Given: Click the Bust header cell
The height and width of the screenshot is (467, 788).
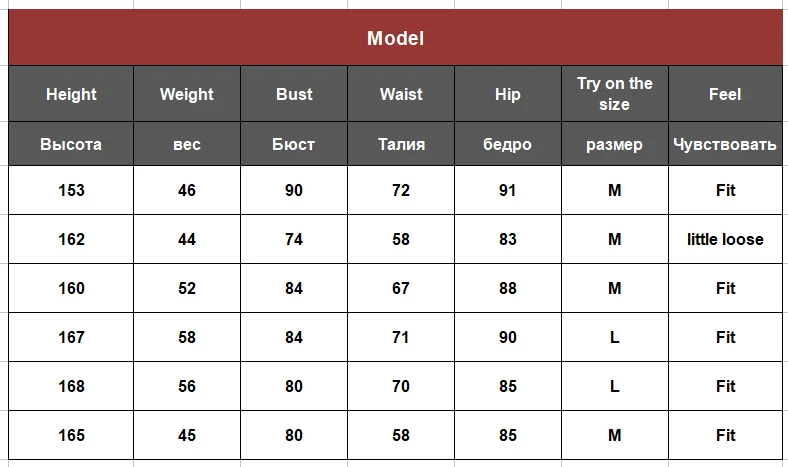Looking at the screenshot, I should 294,94.
